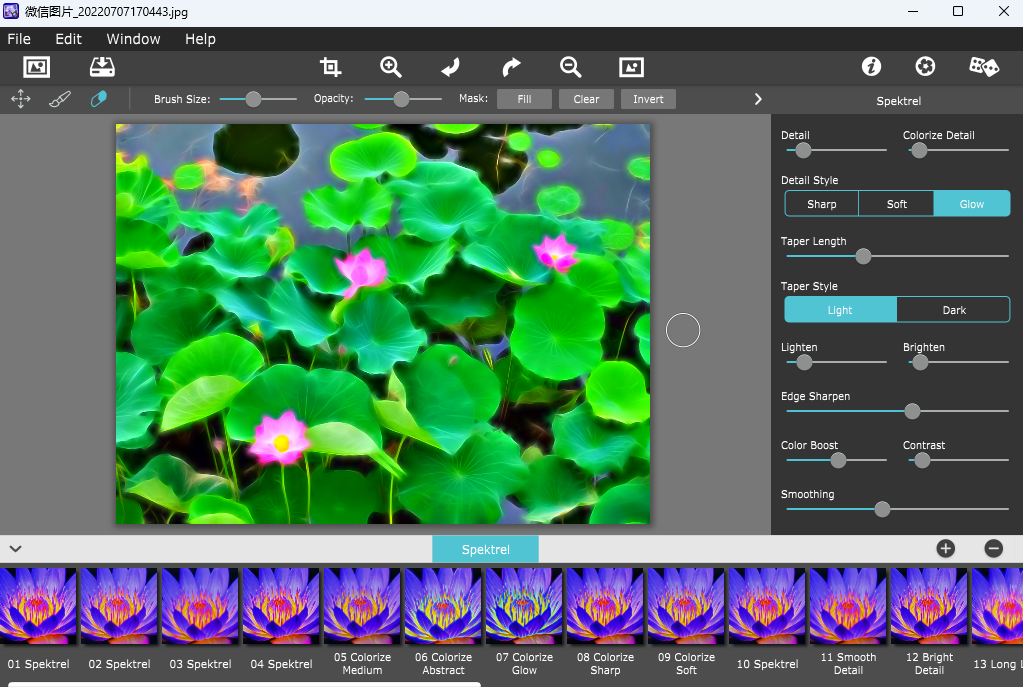Open the settings flower icon

pyautogui.click(x=924, y=67)
